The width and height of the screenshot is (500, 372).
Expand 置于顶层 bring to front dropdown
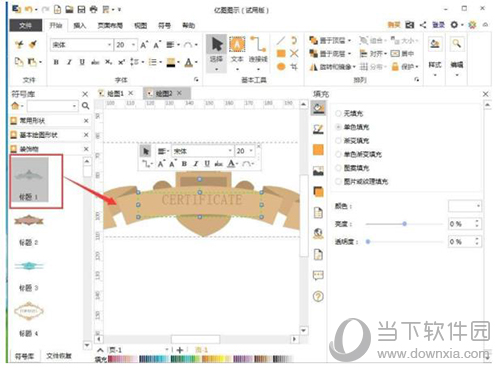[x=349, y=41]
